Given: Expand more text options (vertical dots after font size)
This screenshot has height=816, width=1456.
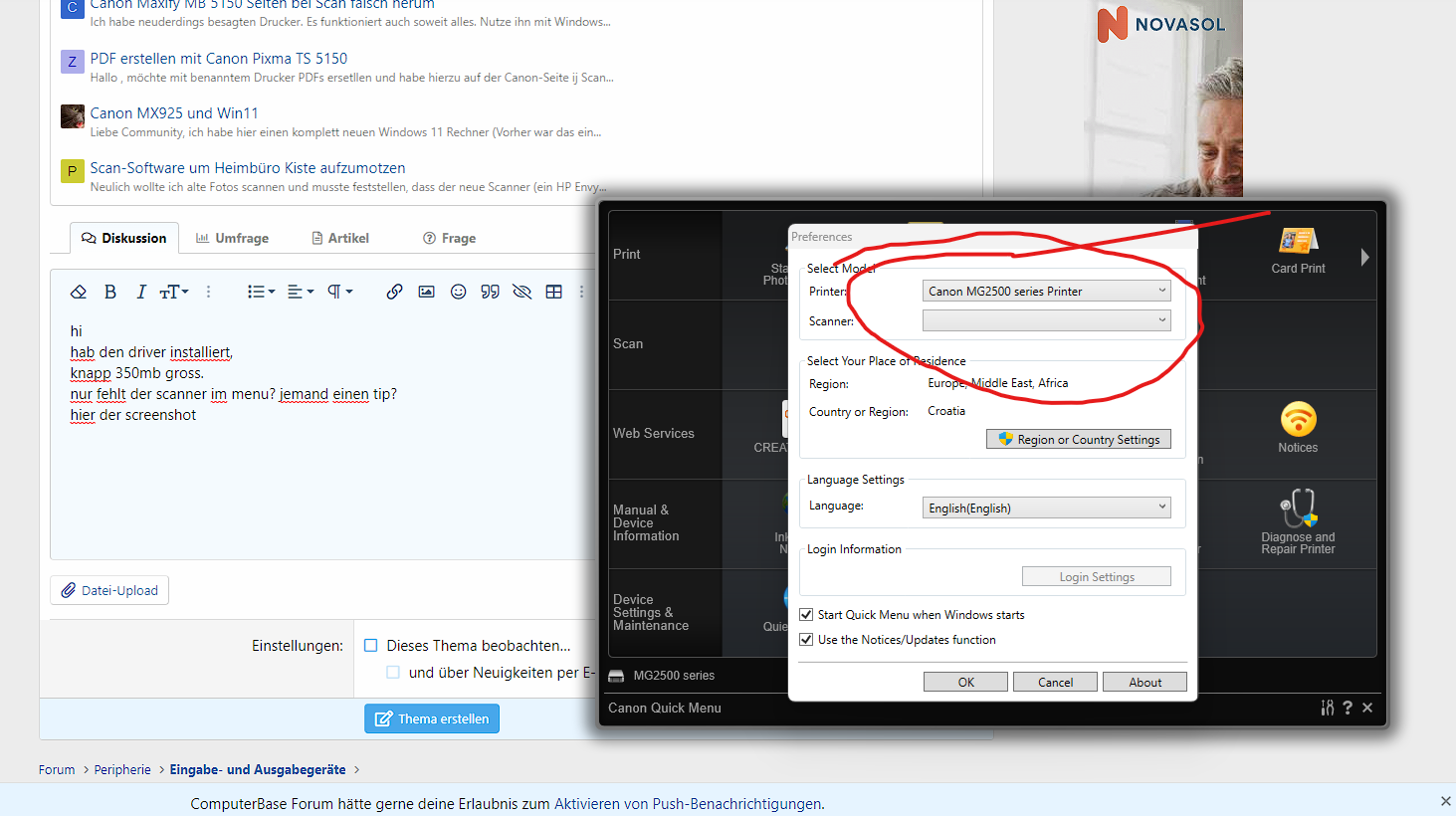Looking at the screenshot, I should click(x=208, y=292).
